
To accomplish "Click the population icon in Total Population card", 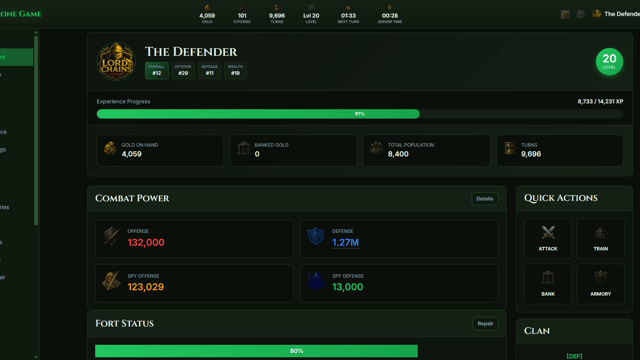I will (x=376, y=148).
